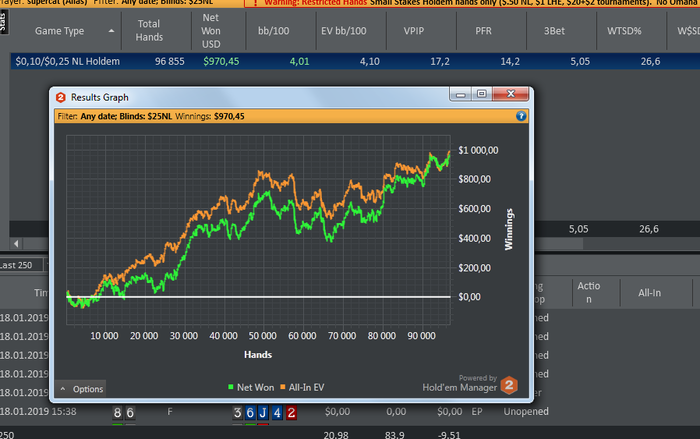Minimize the Results Graph window
This screenshot has height=439, width=700.
point(461,94)
